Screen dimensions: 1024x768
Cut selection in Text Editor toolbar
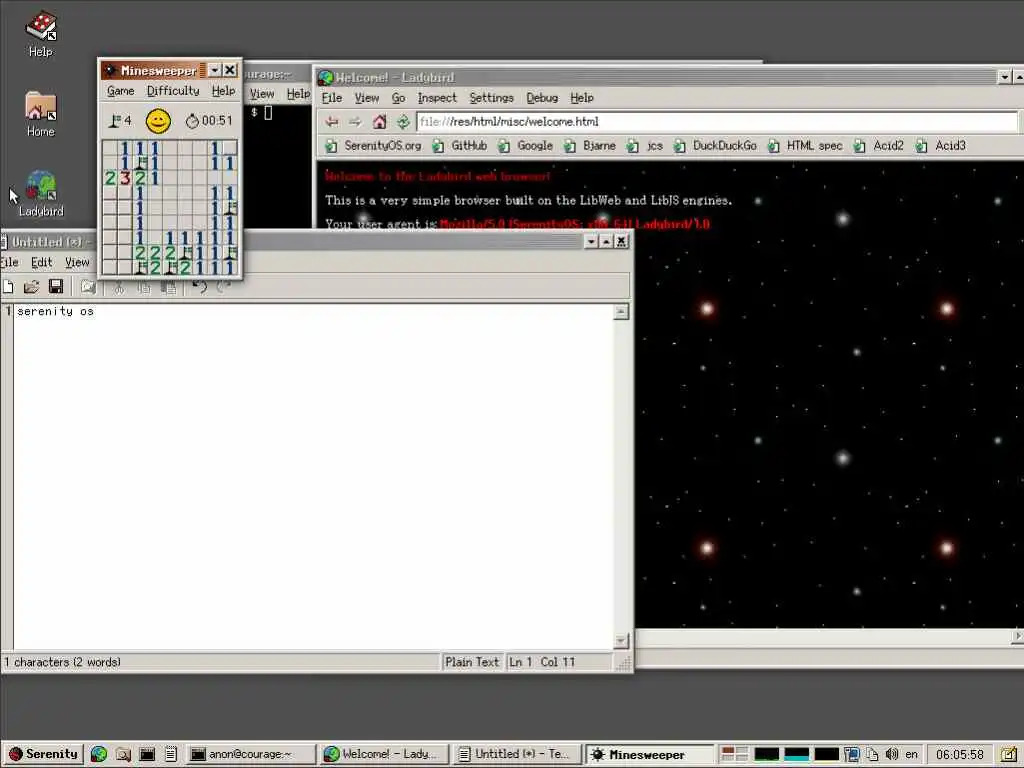coord(120,287)
